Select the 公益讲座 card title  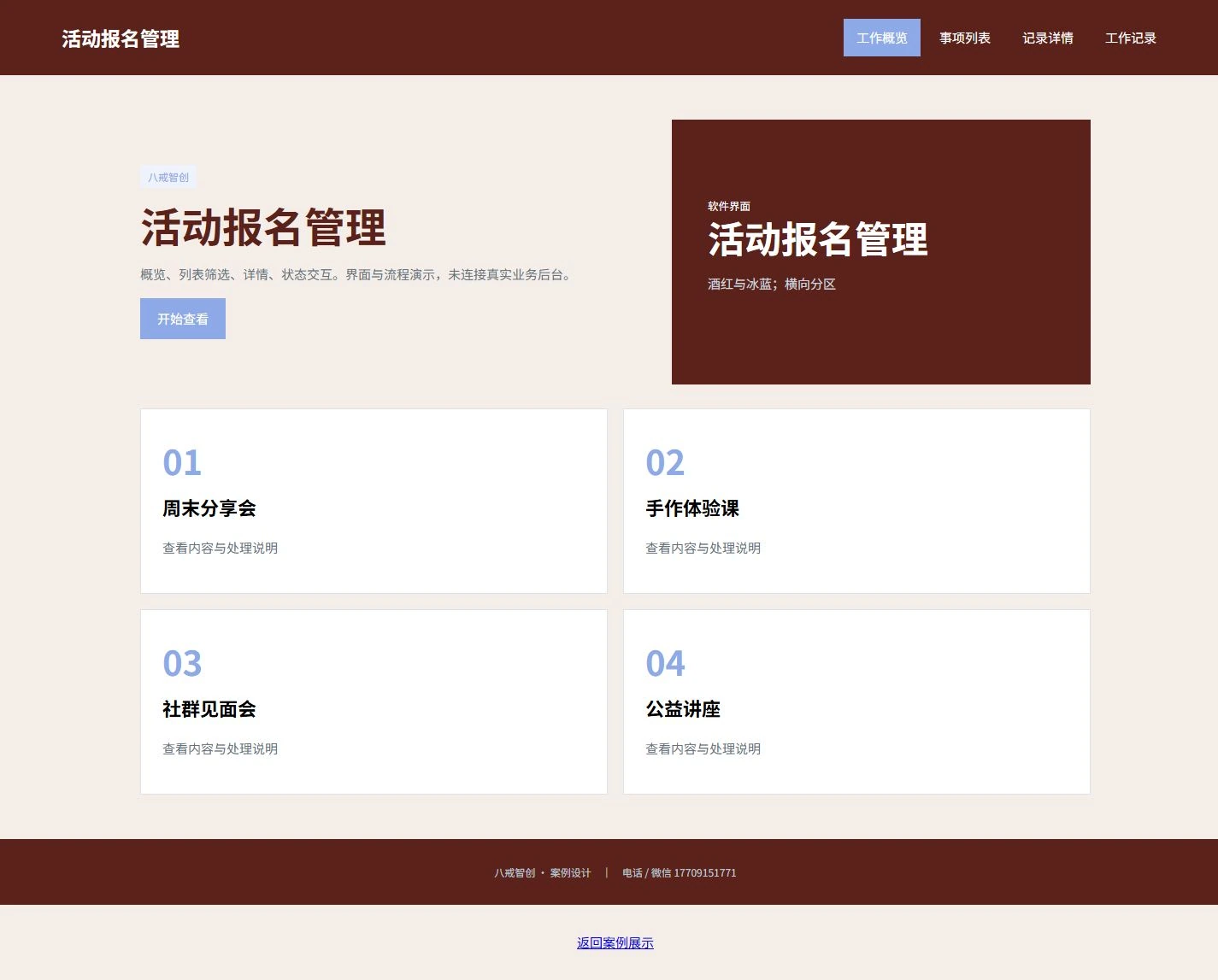tap(683, 709)
